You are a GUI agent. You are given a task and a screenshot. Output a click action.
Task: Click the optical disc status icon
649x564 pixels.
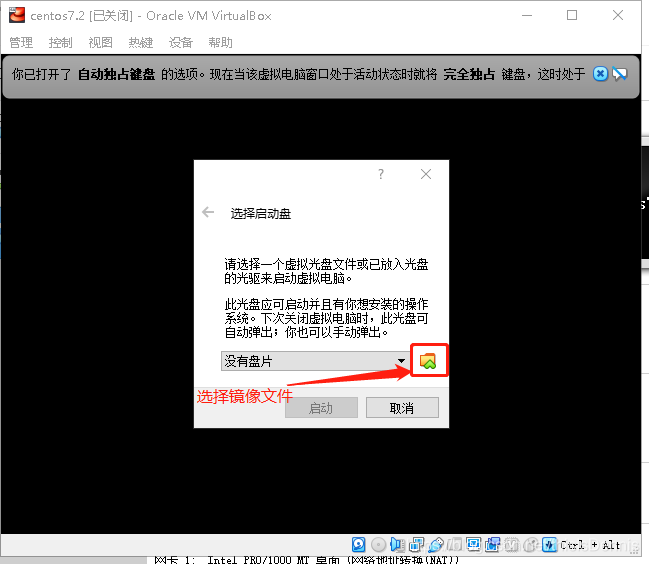pos(378,545)
